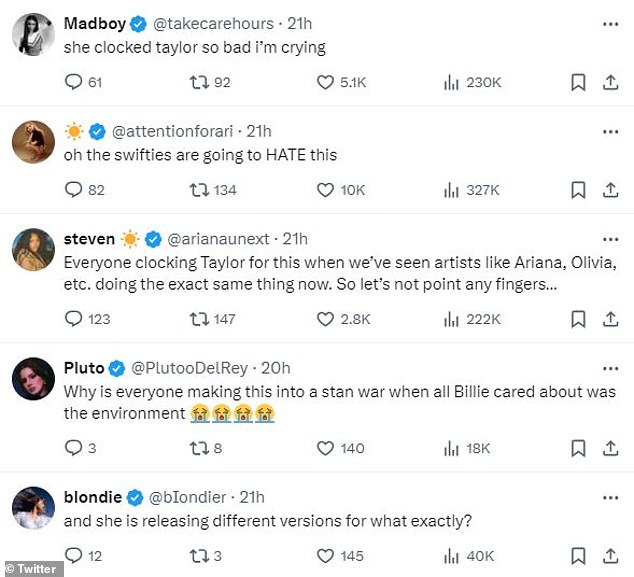Viewport: 634px width, 577px height.
Task: Reply to steven's tweet about Ariana and Olivia
Action: click(x=74, y=319)
